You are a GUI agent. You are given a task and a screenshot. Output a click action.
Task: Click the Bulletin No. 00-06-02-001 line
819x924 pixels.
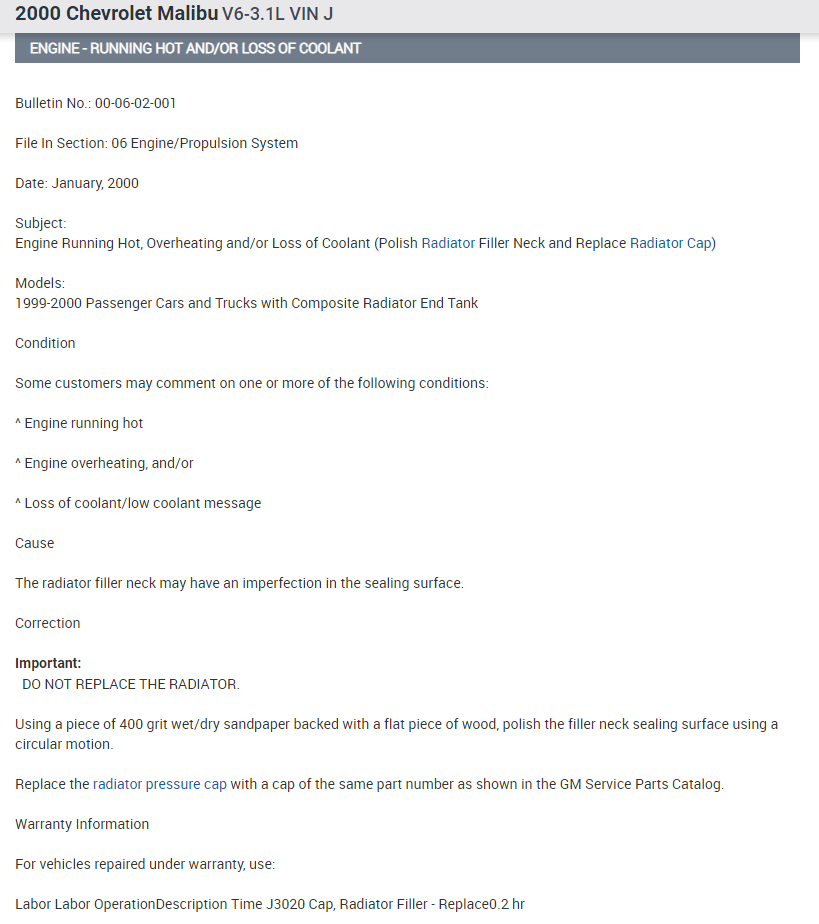pyautogui.click(x=96, y=103)
